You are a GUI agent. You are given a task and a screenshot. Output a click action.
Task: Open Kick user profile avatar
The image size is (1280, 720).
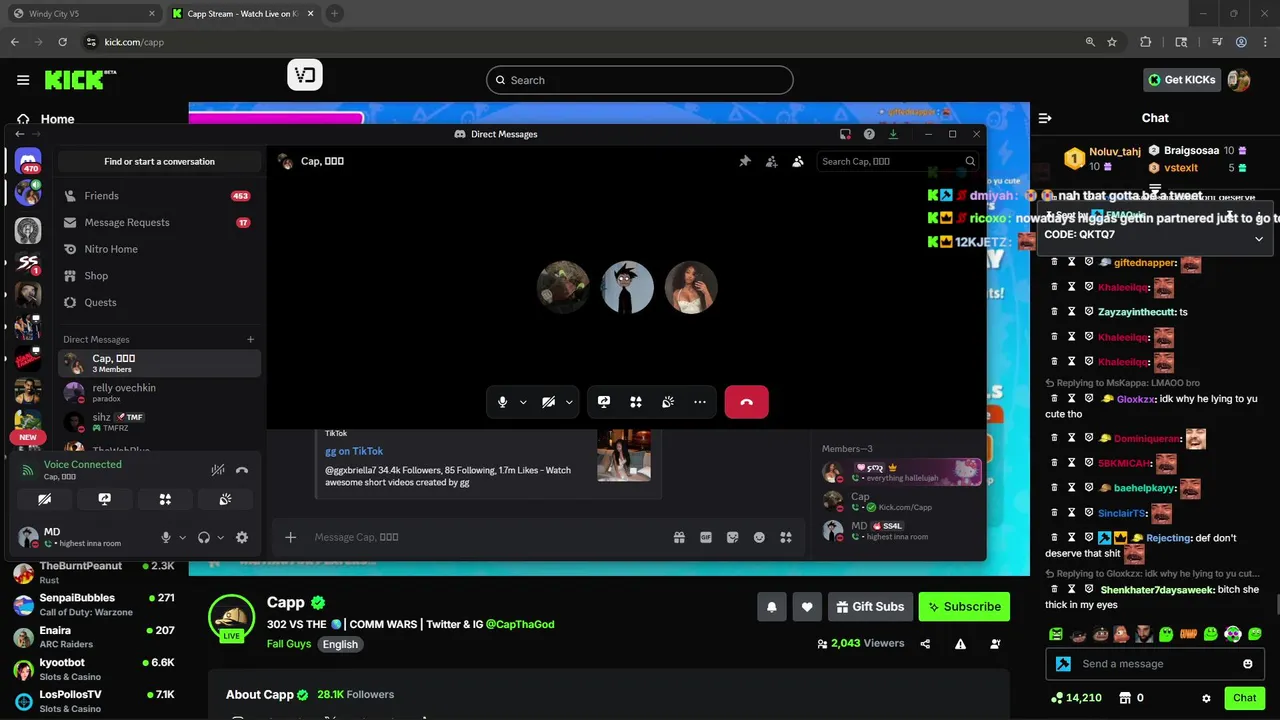[1239, 80]
